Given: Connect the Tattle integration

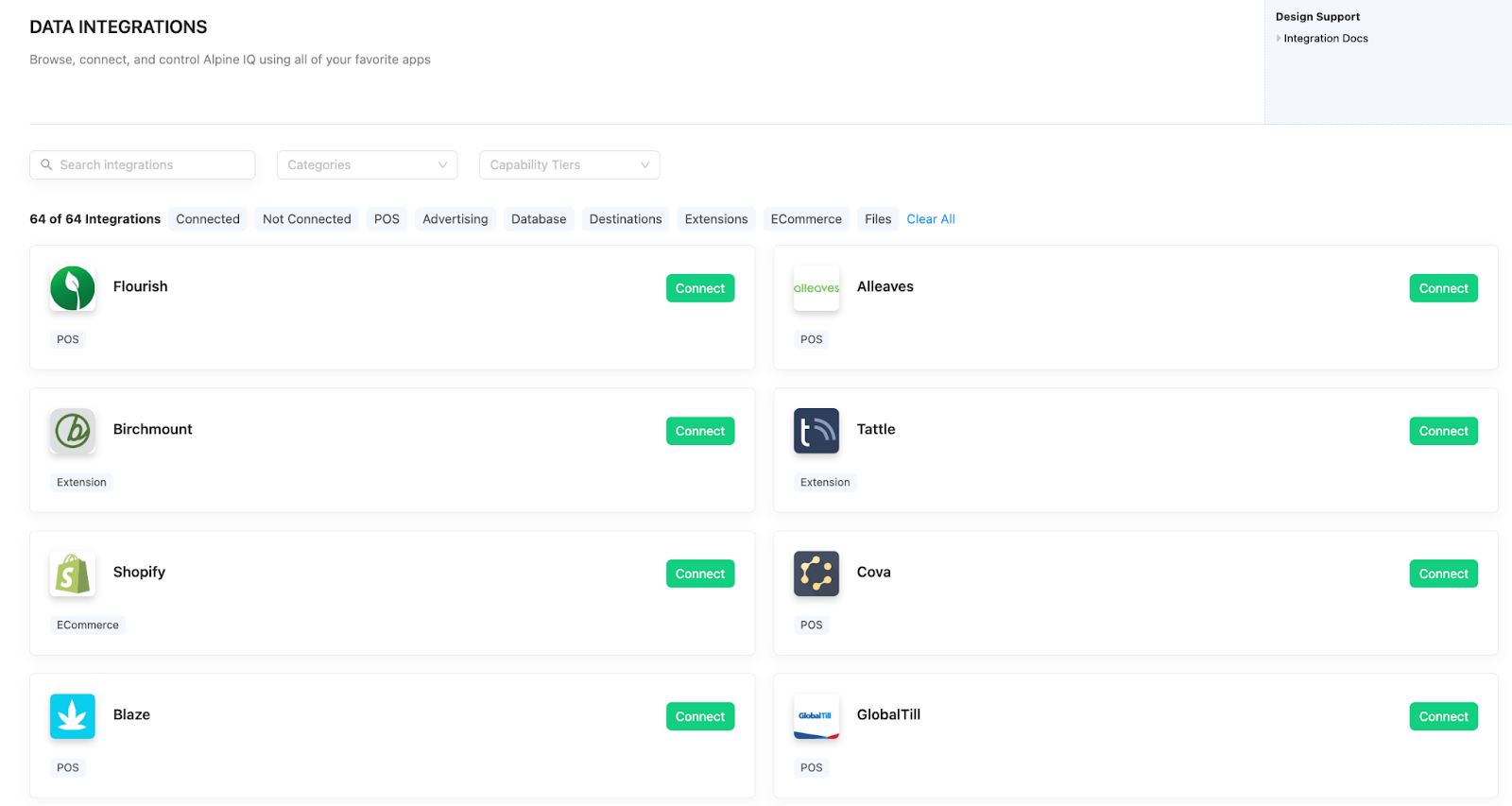Looking at the screenshot, I should (1444, 431).
